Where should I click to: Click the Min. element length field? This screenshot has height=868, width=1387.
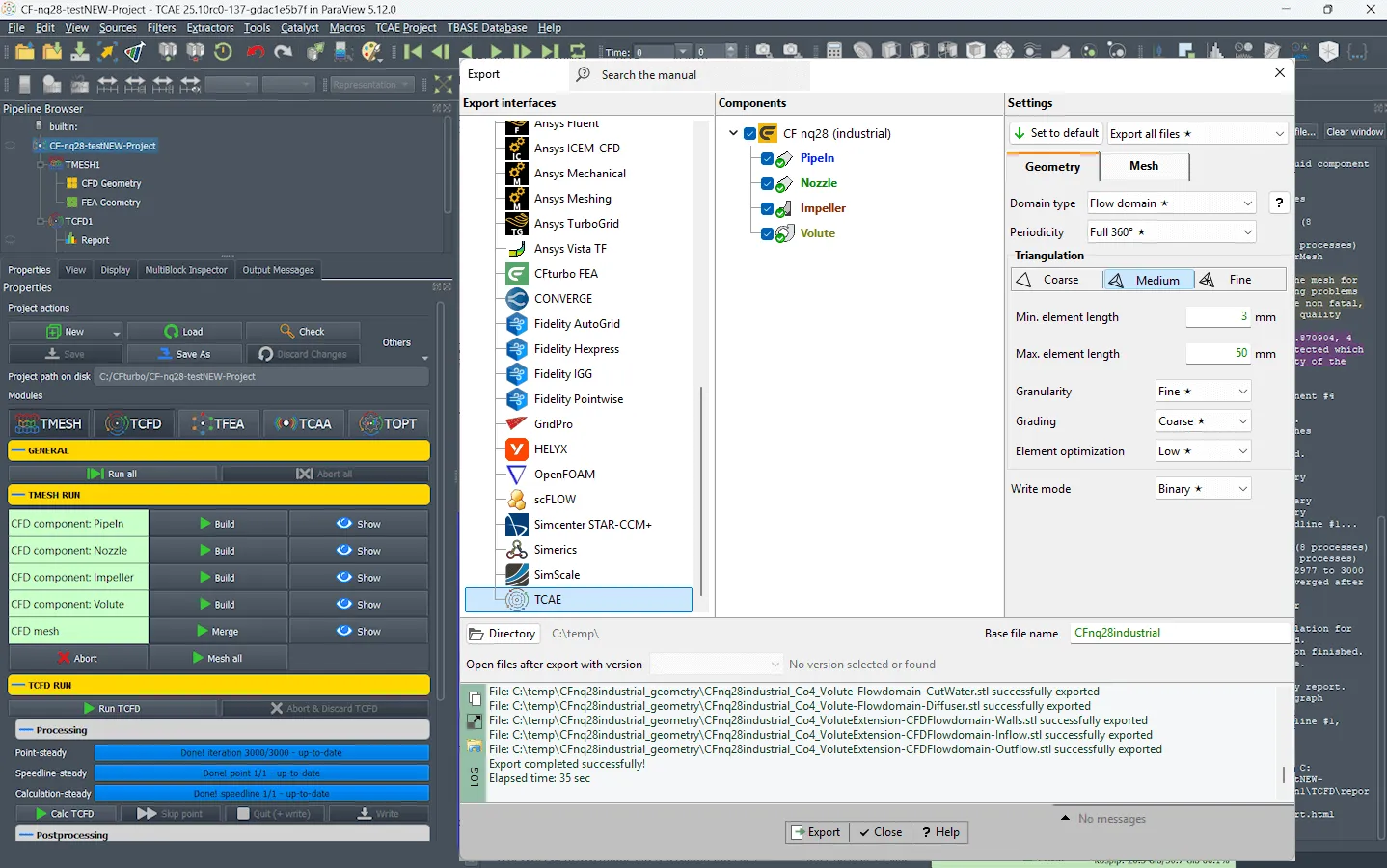tap(1217, 316)
